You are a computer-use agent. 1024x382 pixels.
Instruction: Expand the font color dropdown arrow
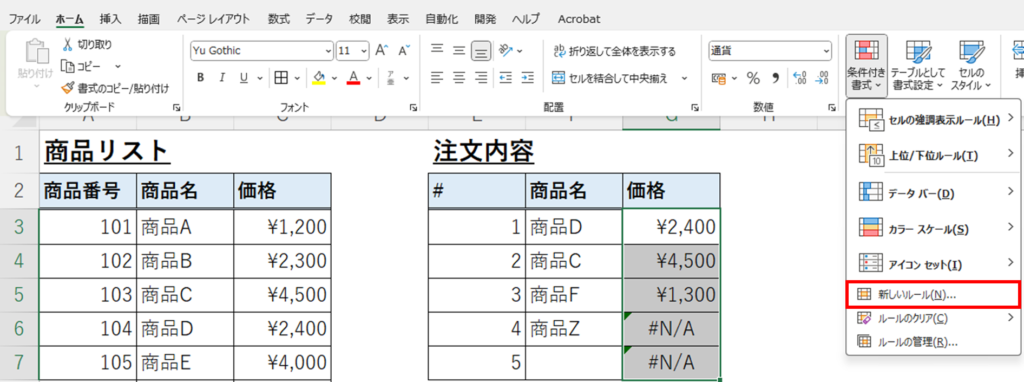click(x=370, y=78)
